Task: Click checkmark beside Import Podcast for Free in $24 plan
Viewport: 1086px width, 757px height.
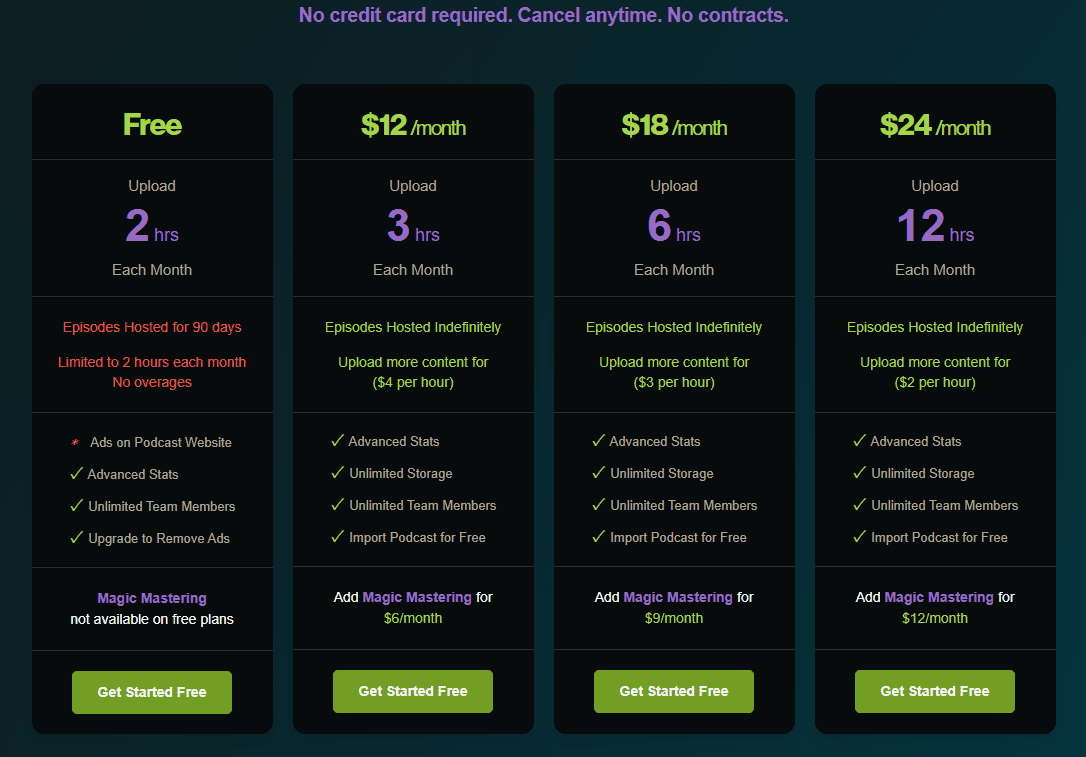Action: coord(860,536)
